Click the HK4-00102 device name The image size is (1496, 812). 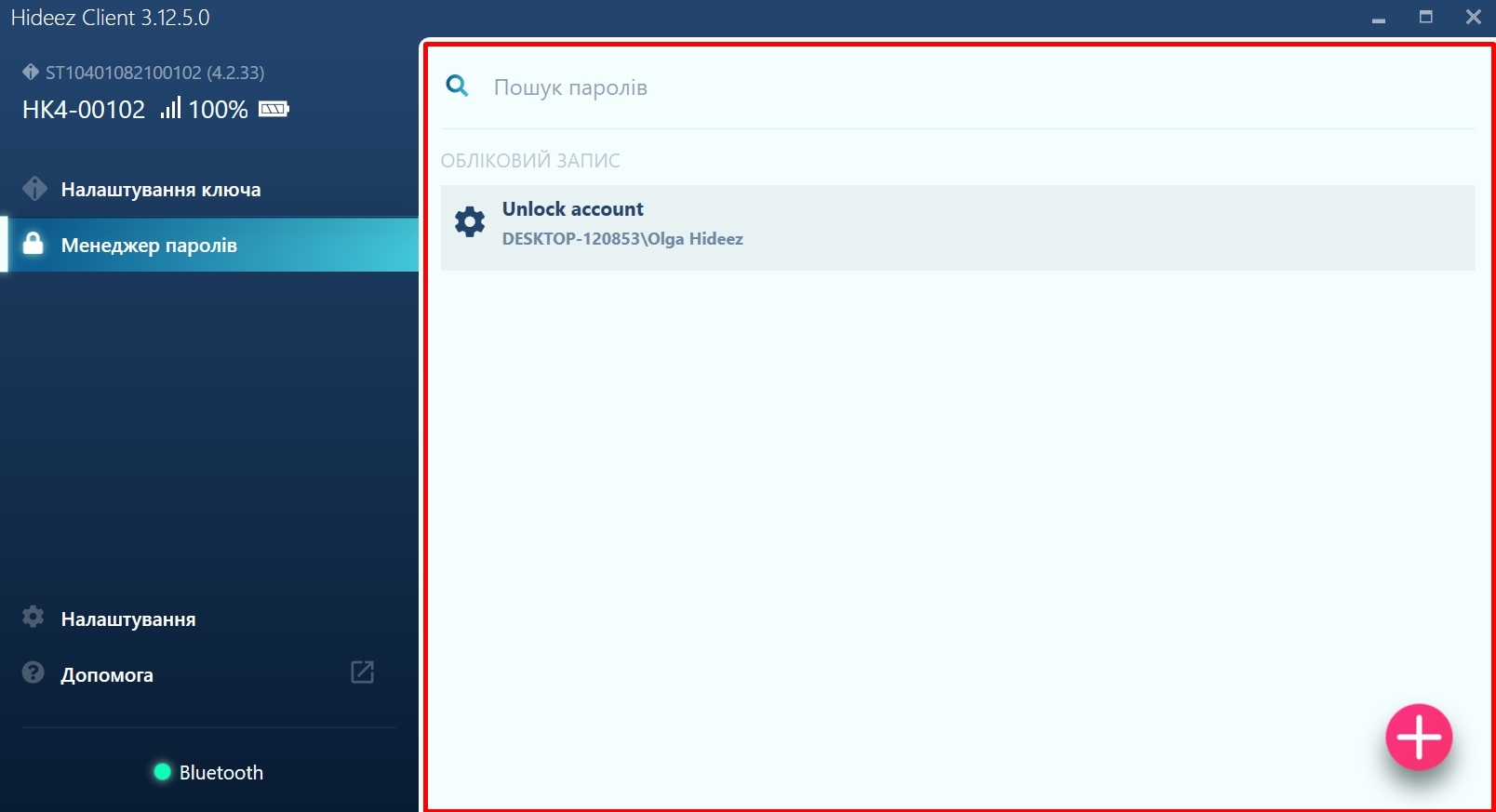84,110
